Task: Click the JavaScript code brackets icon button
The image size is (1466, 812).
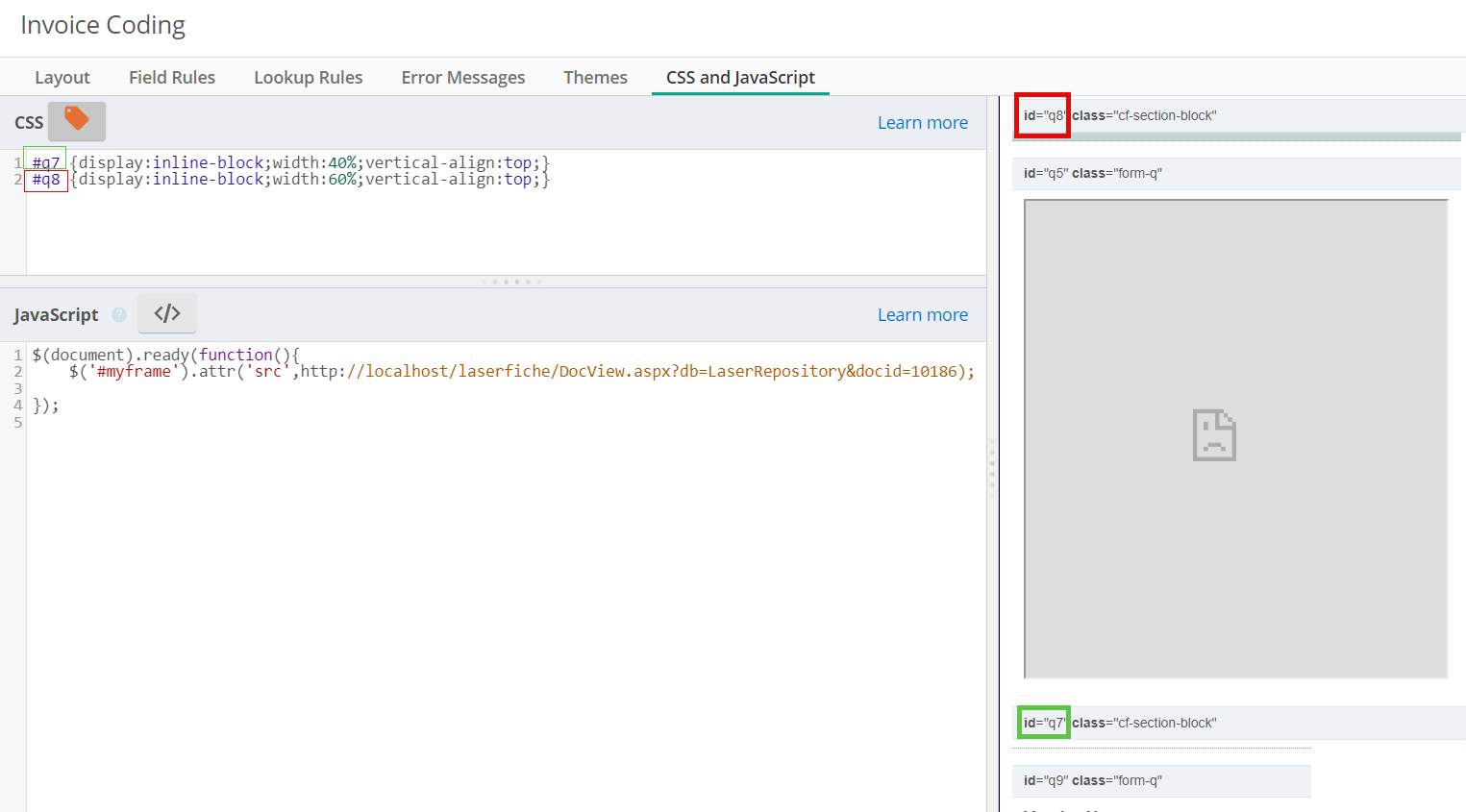Action: point(167,313)
